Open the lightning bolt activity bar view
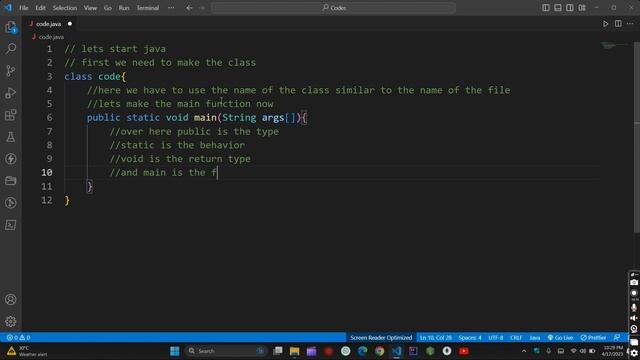The image size is (640, 360). click(x=11, y=159)
